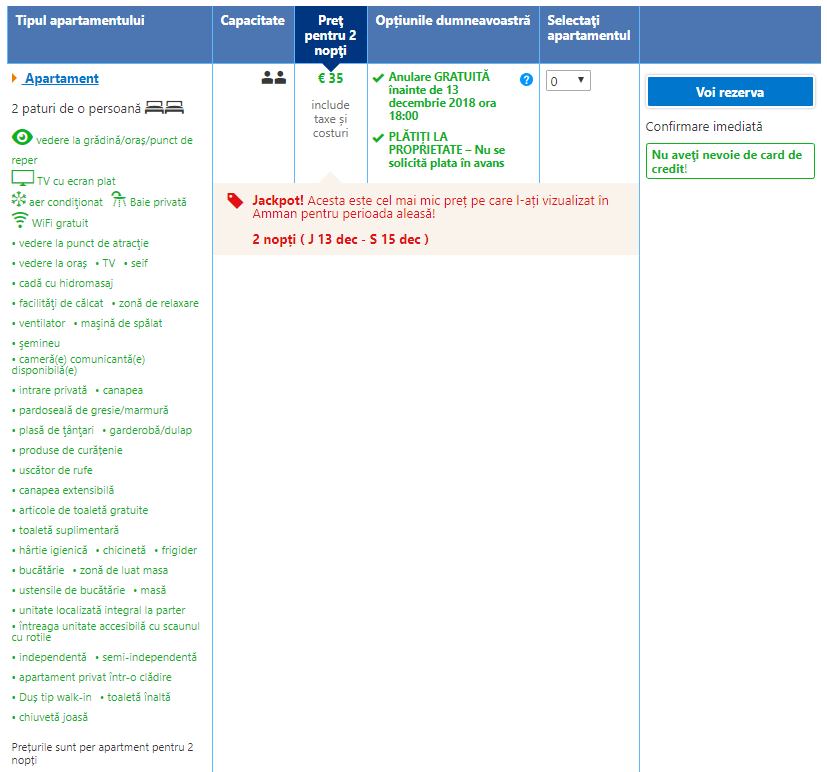Viewport: 827px width, 772px height.
Task: Click the flat-screen TV icon
Action: (x=22, y=178)
